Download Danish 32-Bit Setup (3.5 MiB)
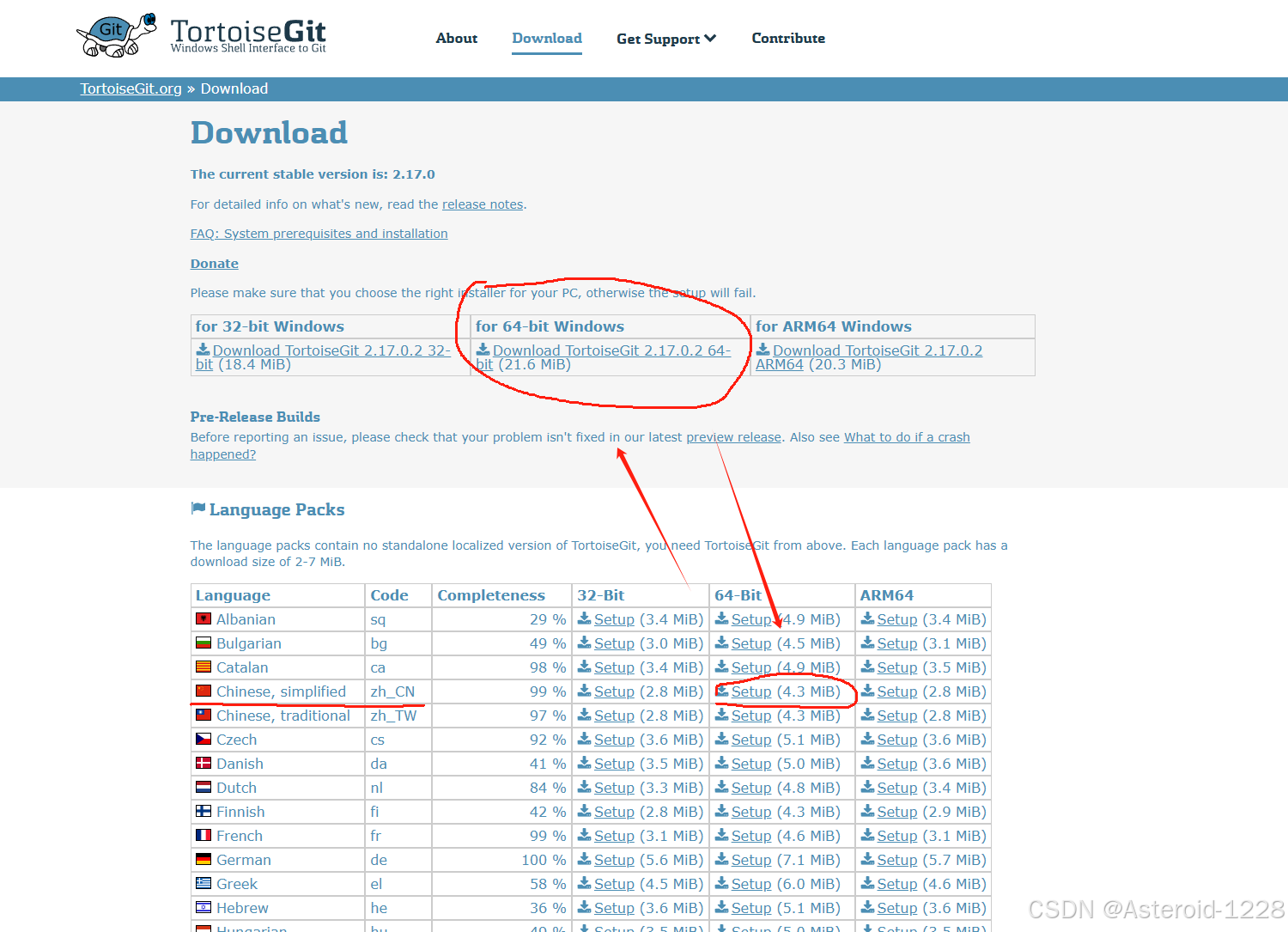This screenshot has width=1288, height=932. click(614, 764)
